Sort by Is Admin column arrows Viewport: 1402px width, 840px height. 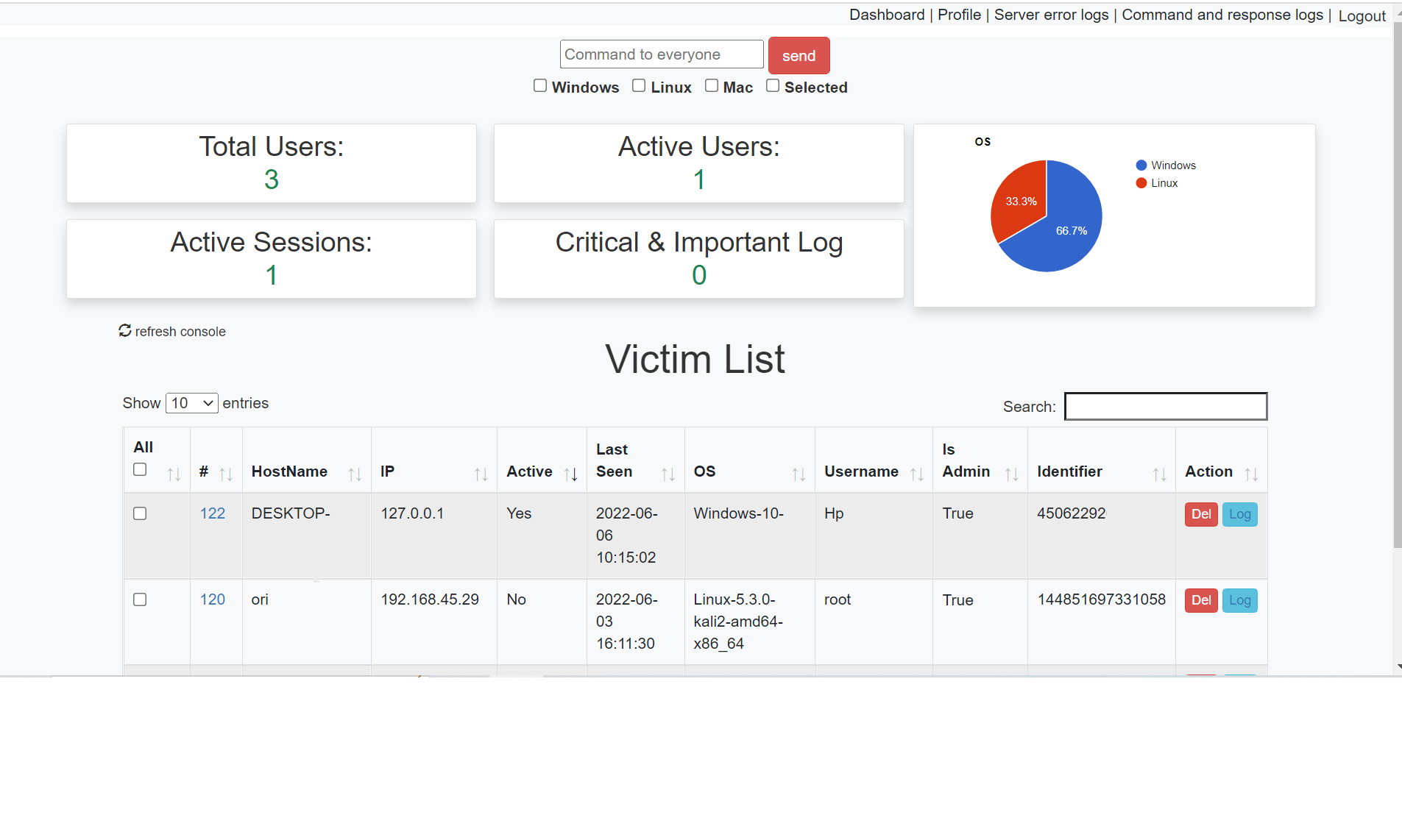[1012, 474]
